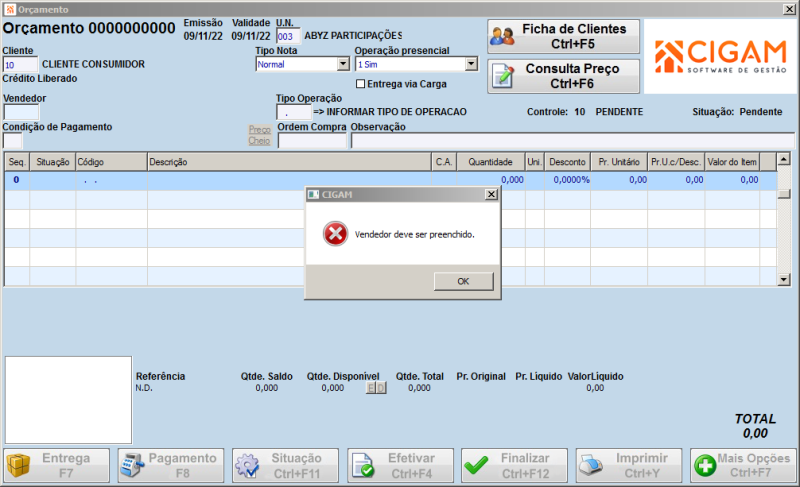Screen dimensions: 800x487
Task: Click the Tipo Operação input field
Action: pos(294,112)
